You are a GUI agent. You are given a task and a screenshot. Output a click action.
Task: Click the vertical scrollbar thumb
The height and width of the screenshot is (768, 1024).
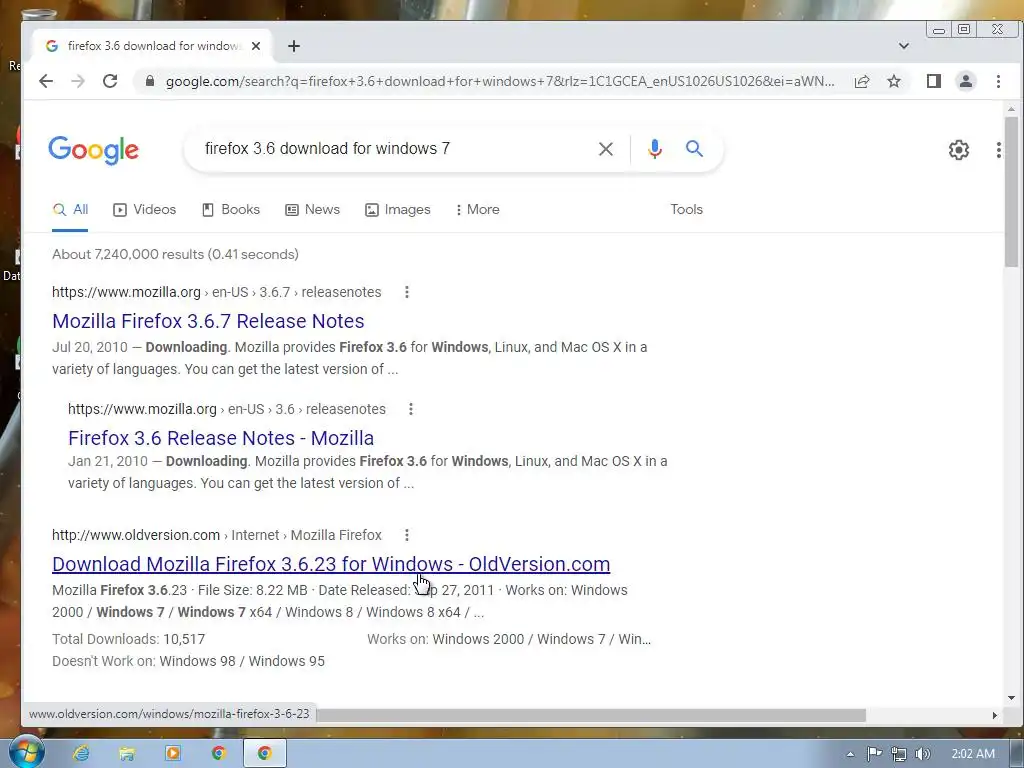point(1012,192)
